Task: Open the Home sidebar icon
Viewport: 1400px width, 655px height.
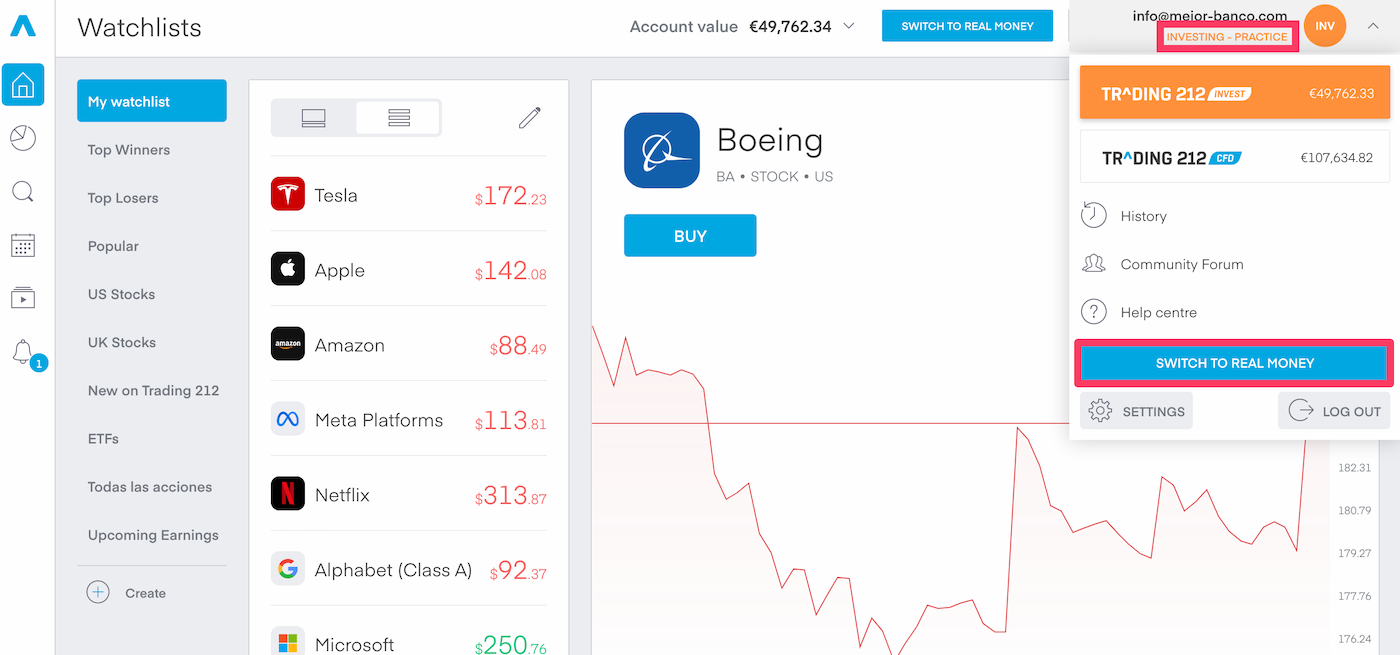Action: 23,85
